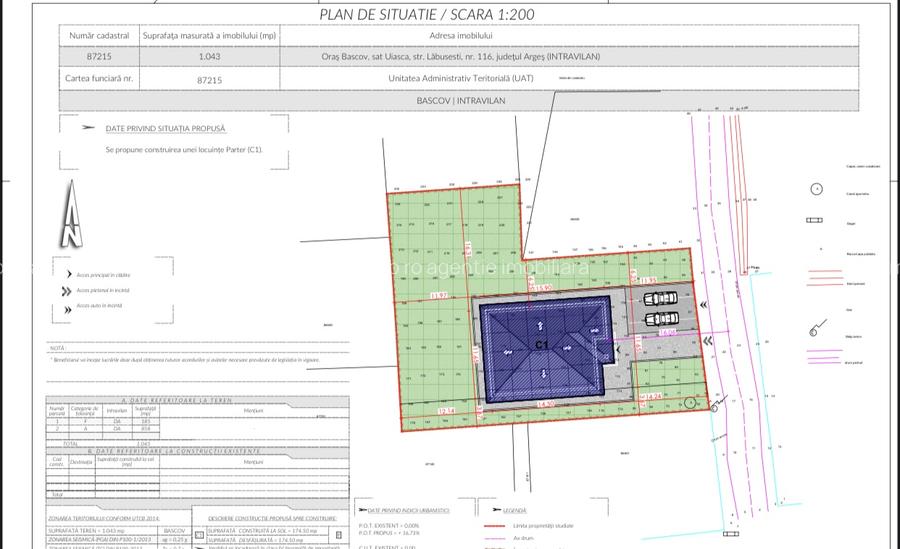Select the upper parked car symbol
Viewport: 900px width, 549px height.
[x=660, y=299]
